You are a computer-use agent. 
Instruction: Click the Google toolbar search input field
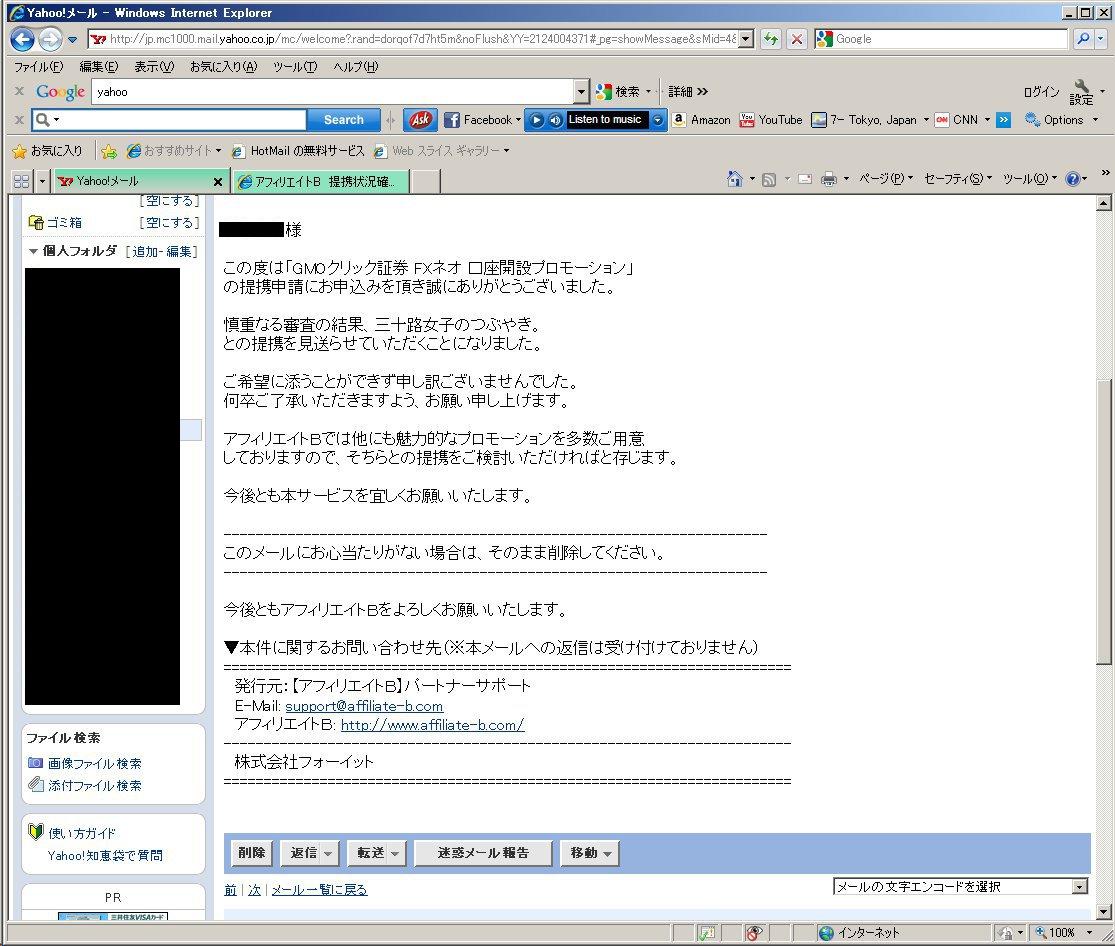333,92
